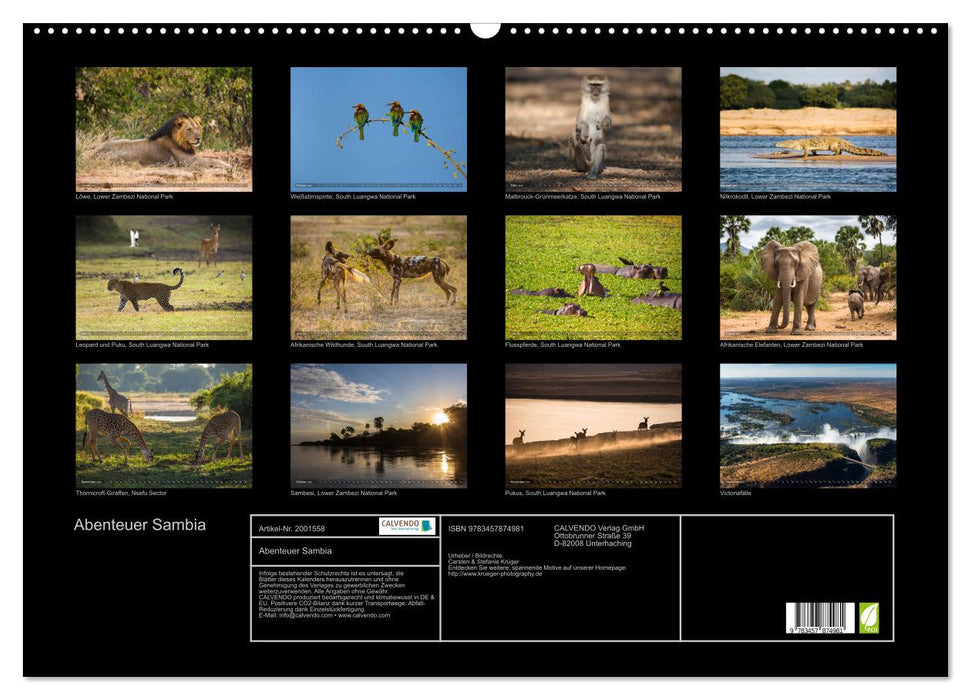971x700 pixels.
Task: Select the Abenteuer Sambia title
Action: pos(142,523)
